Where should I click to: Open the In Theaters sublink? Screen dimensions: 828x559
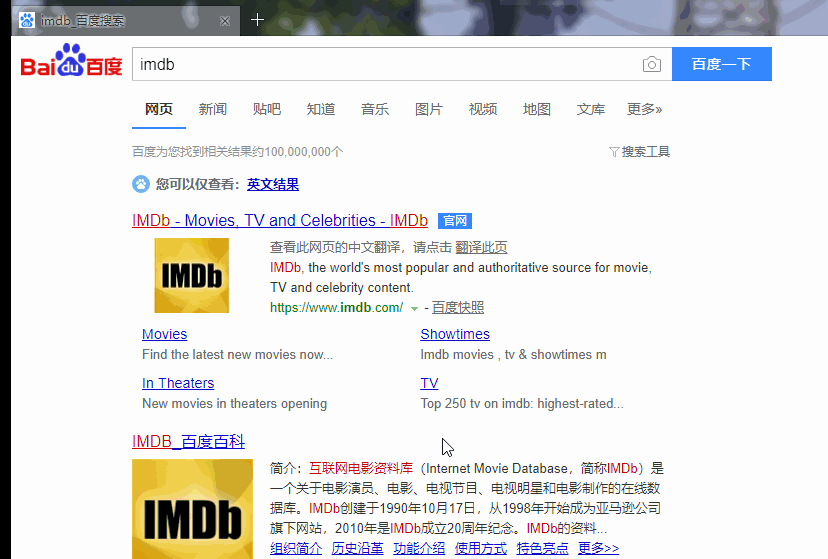point(178,383)
